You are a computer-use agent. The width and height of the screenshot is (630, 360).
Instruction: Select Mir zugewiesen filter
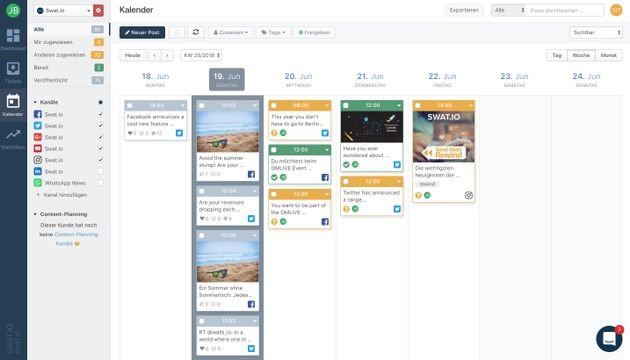[x=68, y=42]
